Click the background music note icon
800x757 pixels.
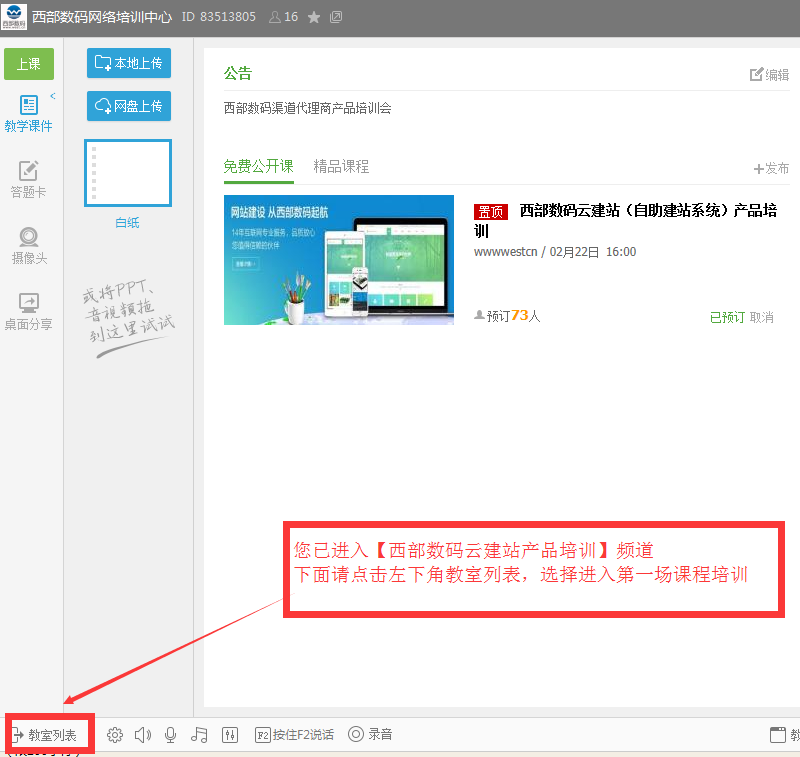point(199,733)
